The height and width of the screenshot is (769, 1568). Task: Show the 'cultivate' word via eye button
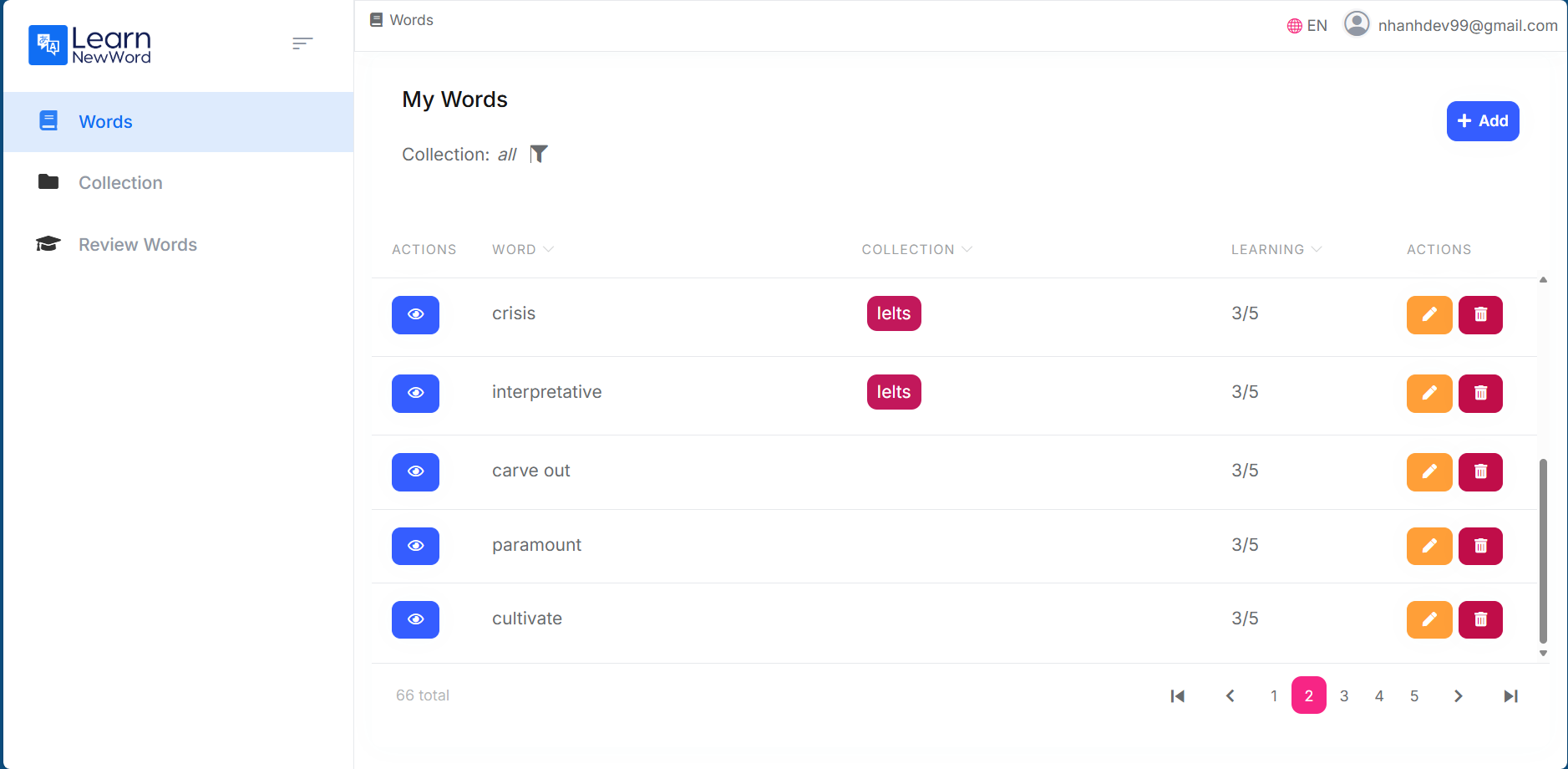pyautogui.click(x=415, y=619)
